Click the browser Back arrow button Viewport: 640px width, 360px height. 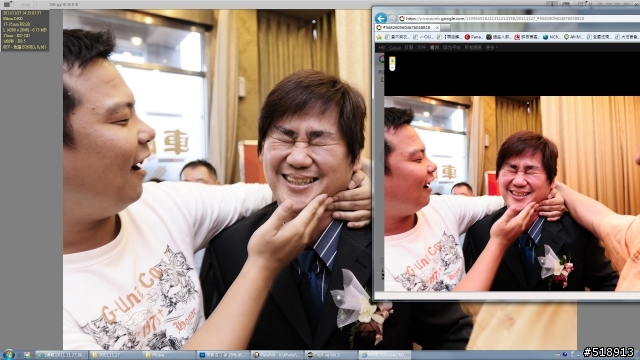tap(380, 18)
